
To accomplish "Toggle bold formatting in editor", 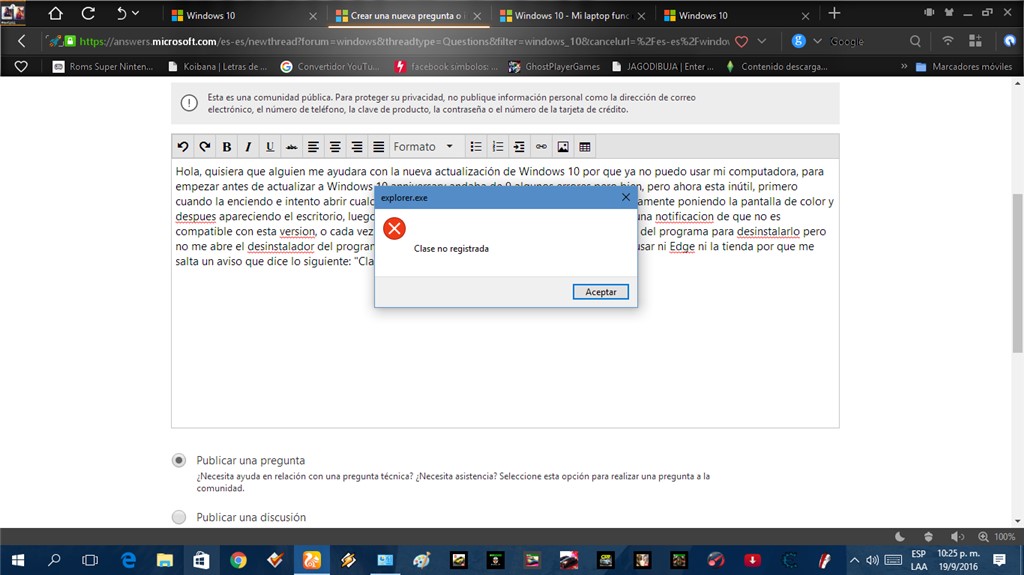I will [227, 147].
